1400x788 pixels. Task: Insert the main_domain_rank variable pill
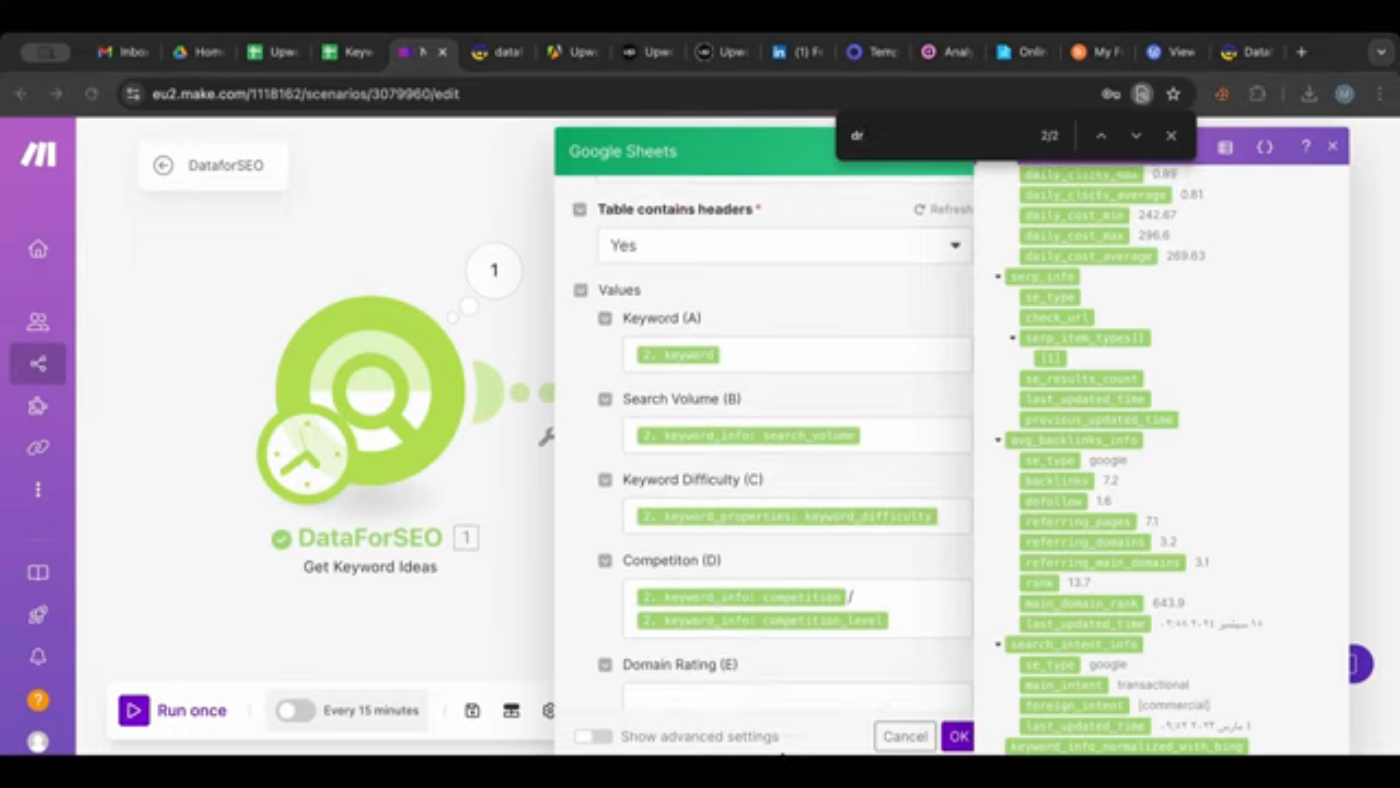click(x=1083, y=603)
